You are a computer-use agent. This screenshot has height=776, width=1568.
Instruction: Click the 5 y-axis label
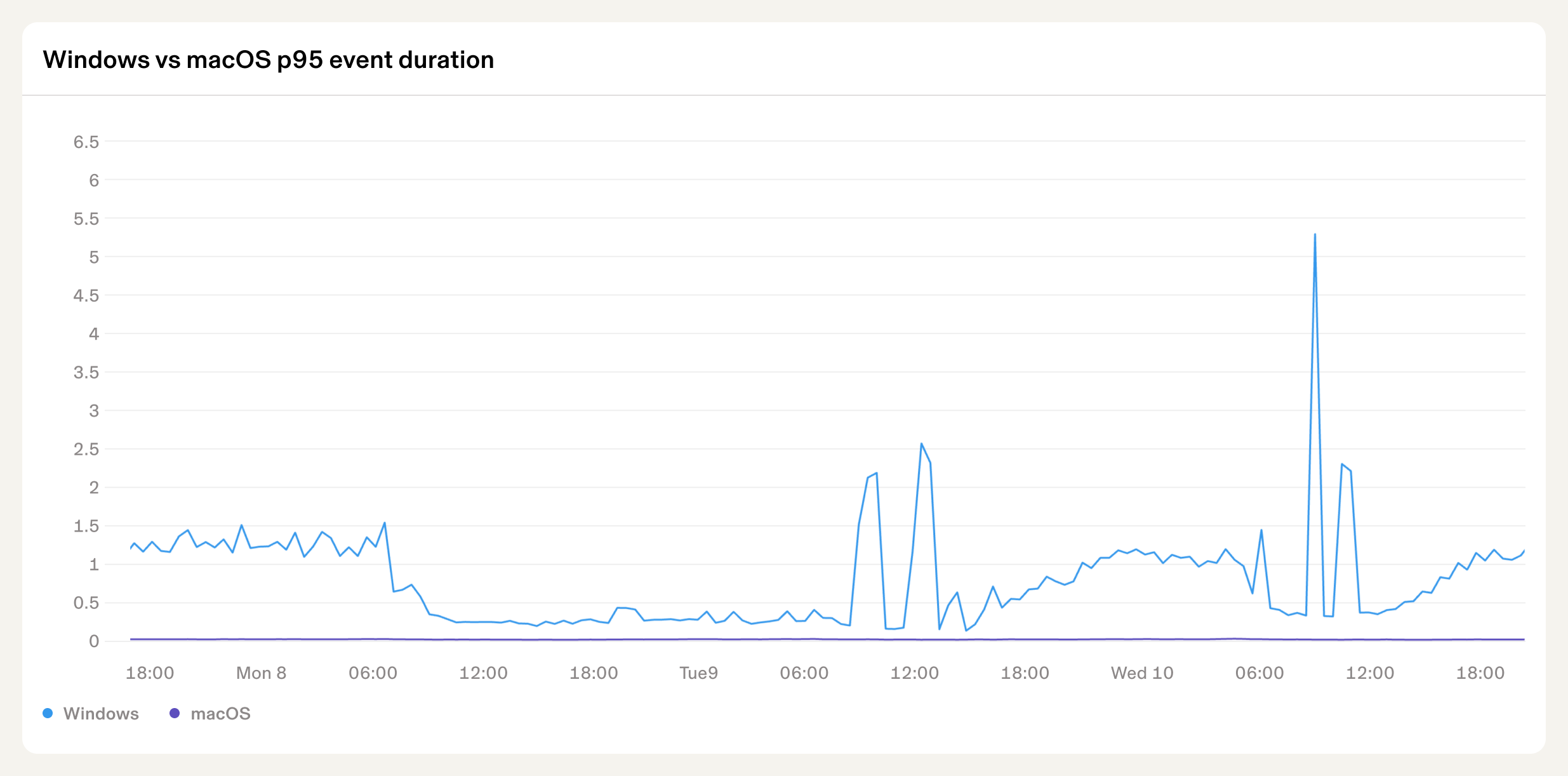pyautogui.click(x=94, y=257)
